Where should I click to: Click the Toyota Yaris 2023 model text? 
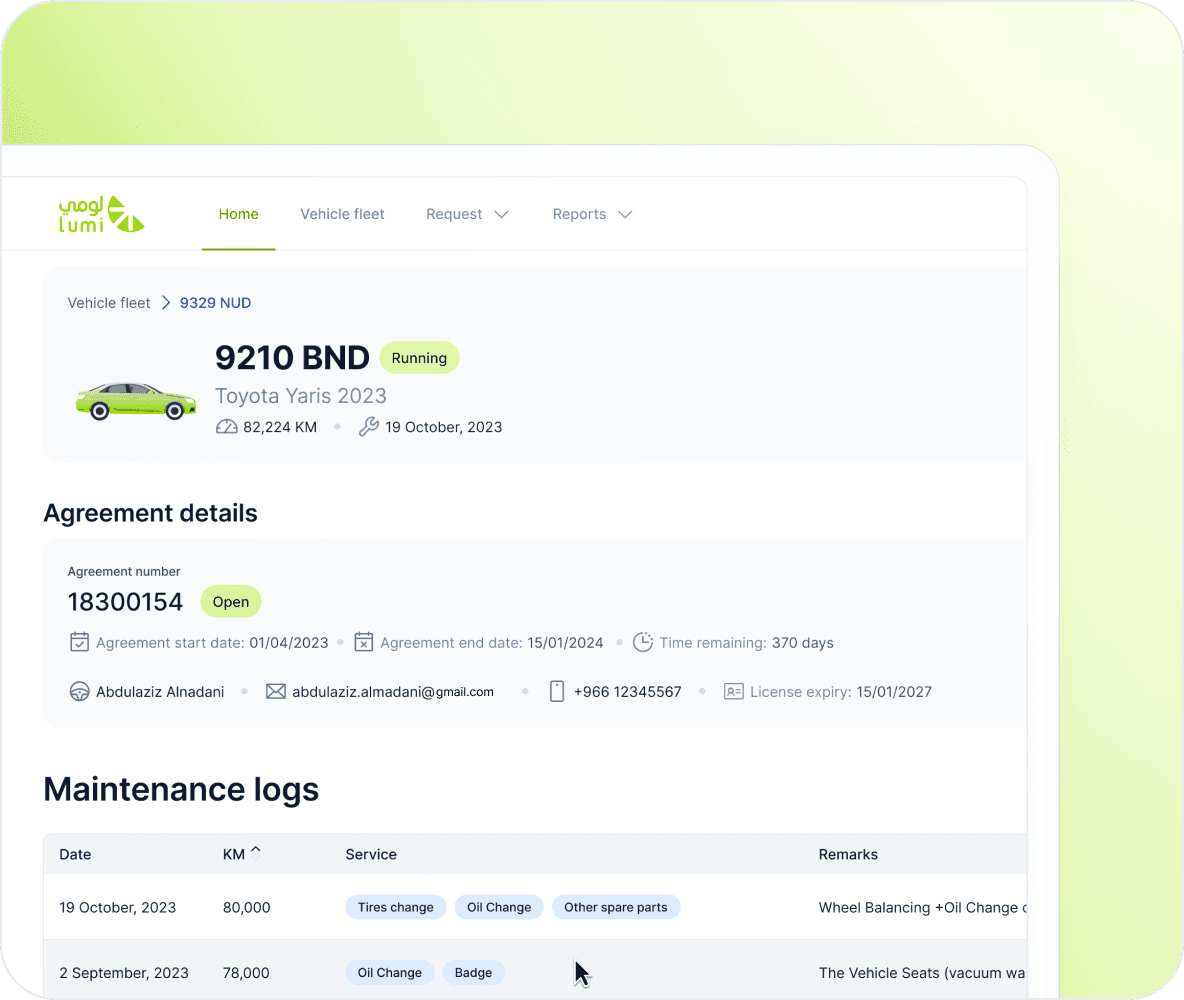click(301, 396)
